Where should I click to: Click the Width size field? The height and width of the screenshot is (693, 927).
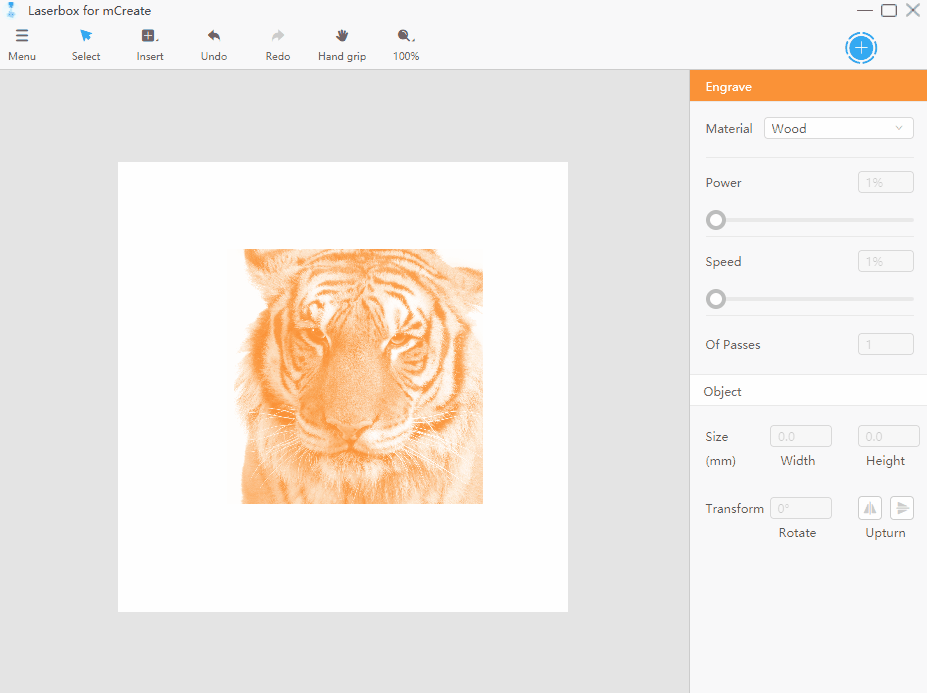(x=800, y=436)
